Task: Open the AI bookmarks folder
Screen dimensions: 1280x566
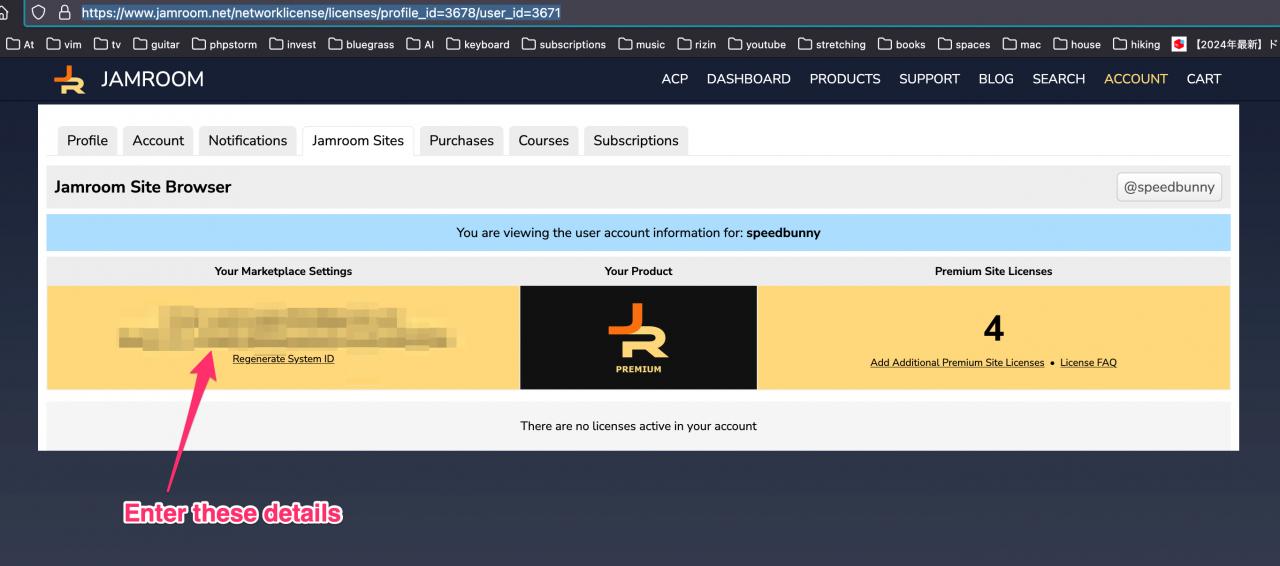Action: [x=420, y=44]
